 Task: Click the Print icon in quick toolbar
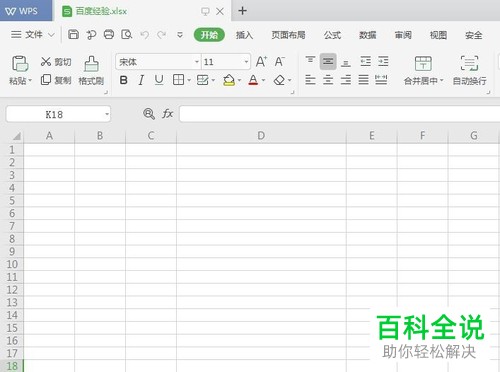pos(109,34)
